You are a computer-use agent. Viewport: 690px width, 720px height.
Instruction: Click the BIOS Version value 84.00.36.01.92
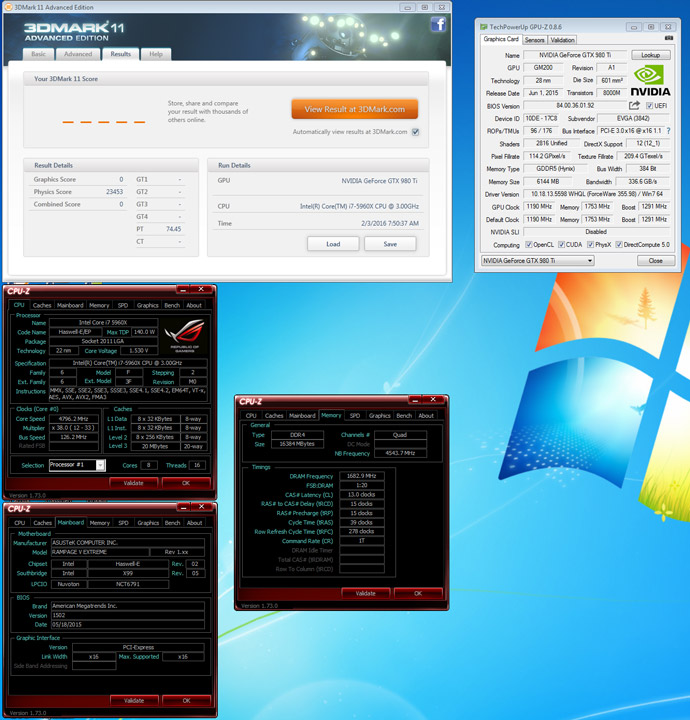click(575, 106)
